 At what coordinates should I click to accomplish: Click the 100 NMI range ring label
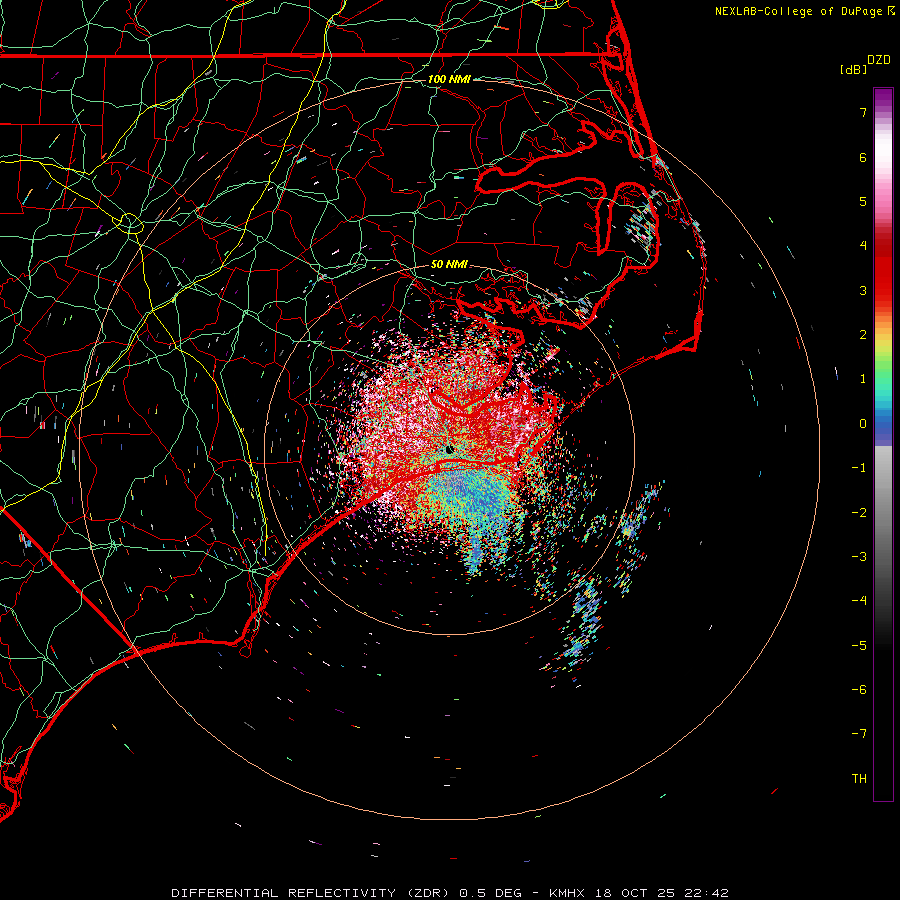[449, 79]
